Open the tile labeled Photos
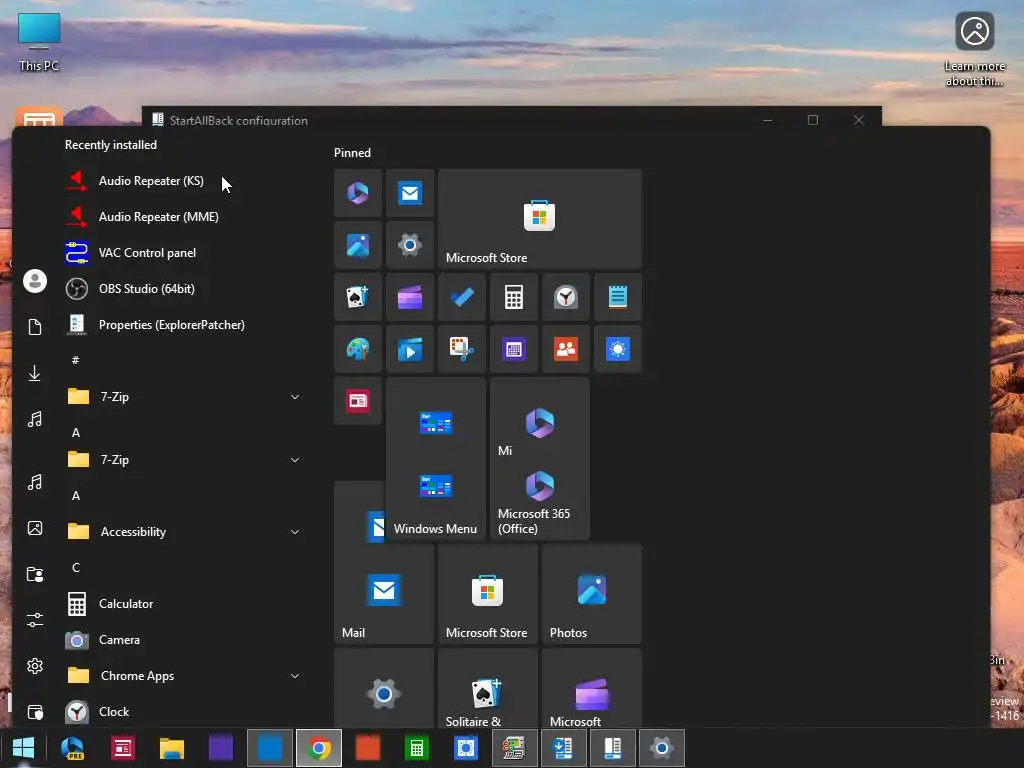1024x768 pixels. point(592,594)
